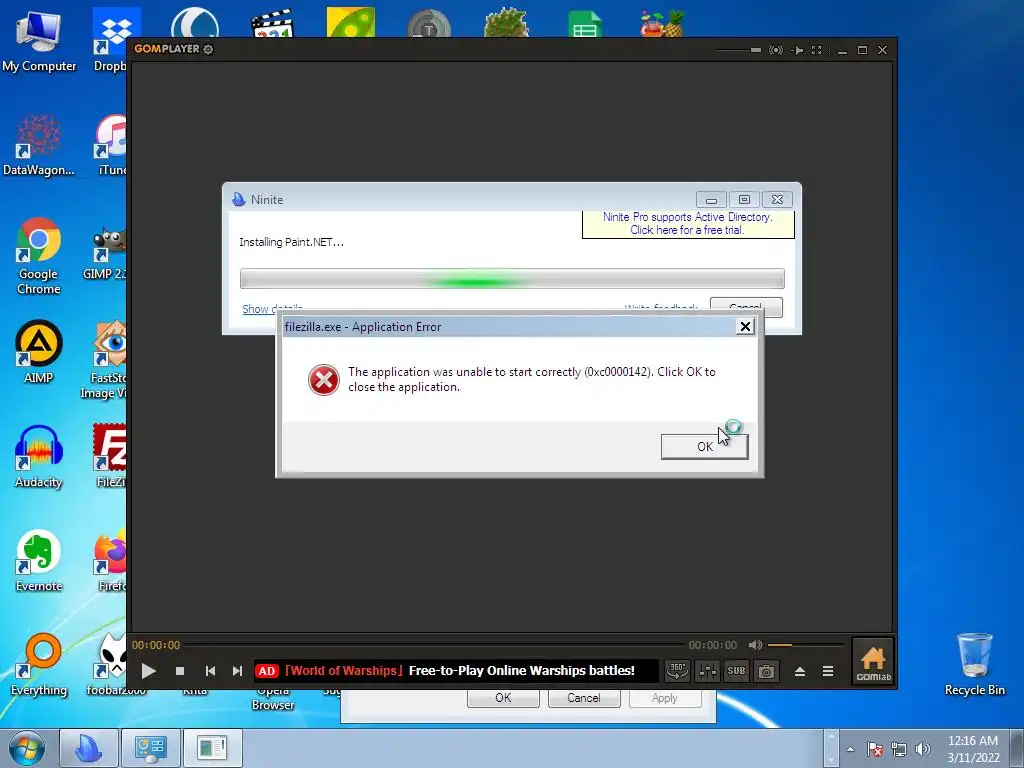Toggle always-on-top pin icon in GOM Player
This screenshot has height=768, width=1024.
(797, 50)
